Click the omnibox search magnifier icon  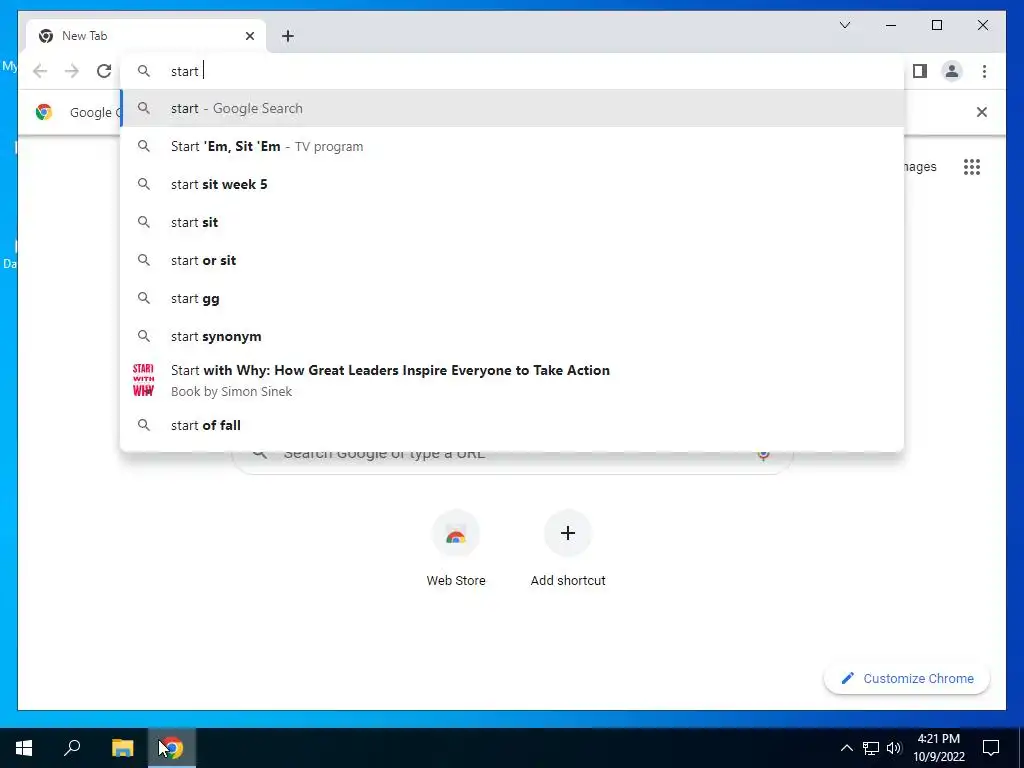tap(144, 71)
